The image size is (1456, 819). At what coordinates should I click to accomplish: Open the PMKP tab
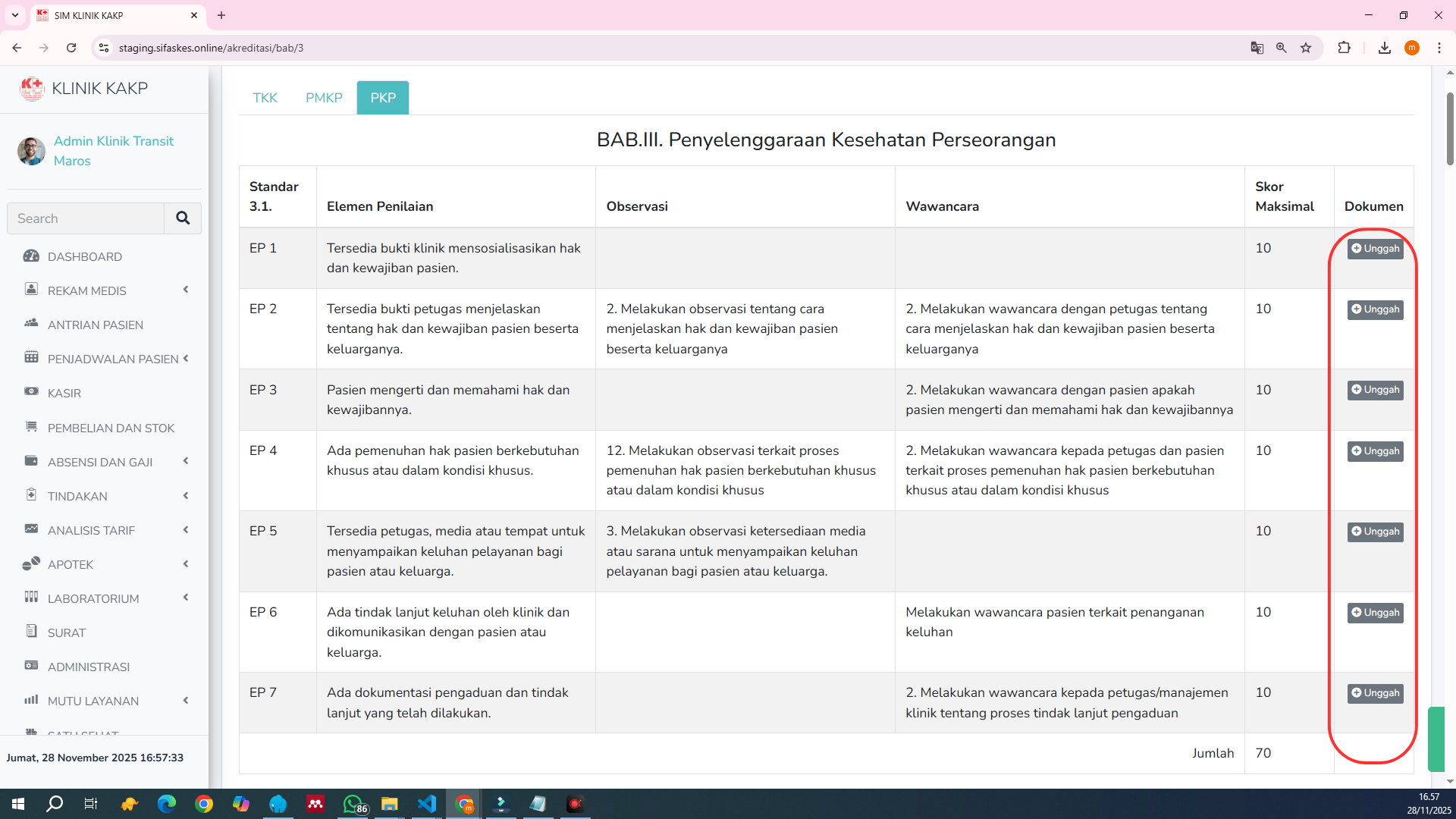coord(324,98)
